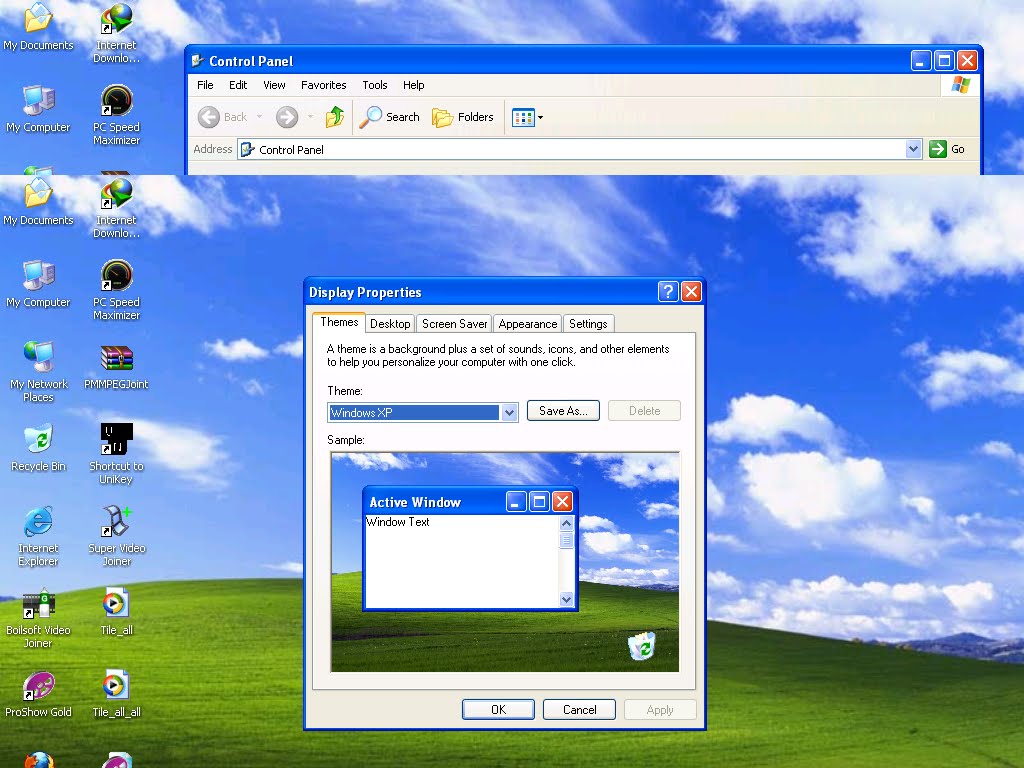Click the Recycle Bin in the theme sample
Screen dimensions: 1024x768
tap(641, 645)
